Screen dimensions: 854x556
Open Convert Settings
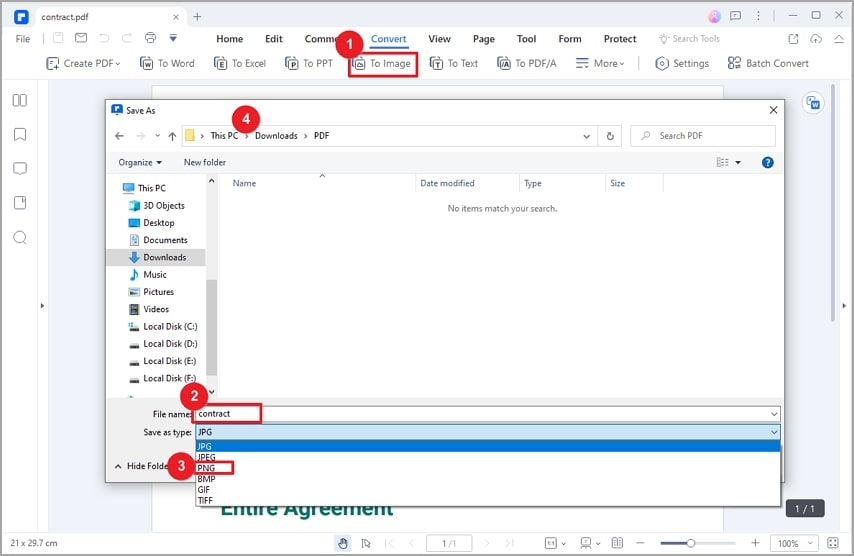pyautogui.click(x=682, y=63)
